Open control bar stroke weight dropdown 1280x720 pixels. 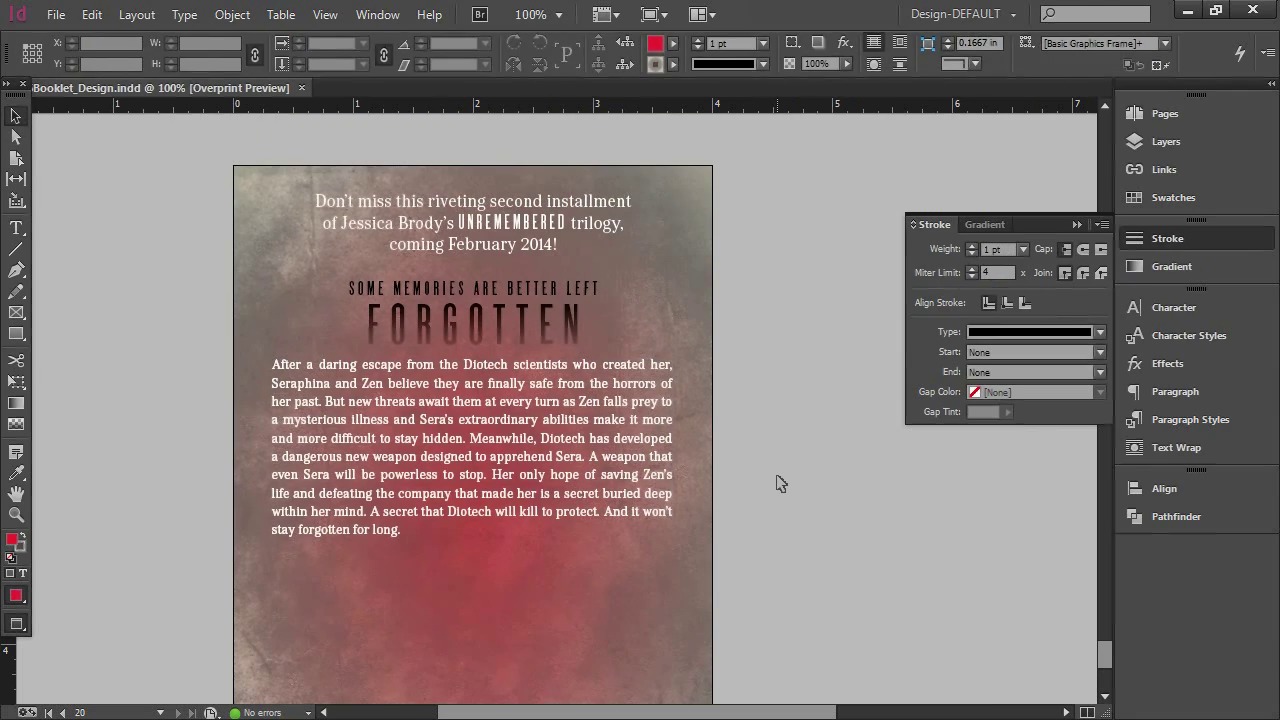pyautogui.click(x=763, y=44)
